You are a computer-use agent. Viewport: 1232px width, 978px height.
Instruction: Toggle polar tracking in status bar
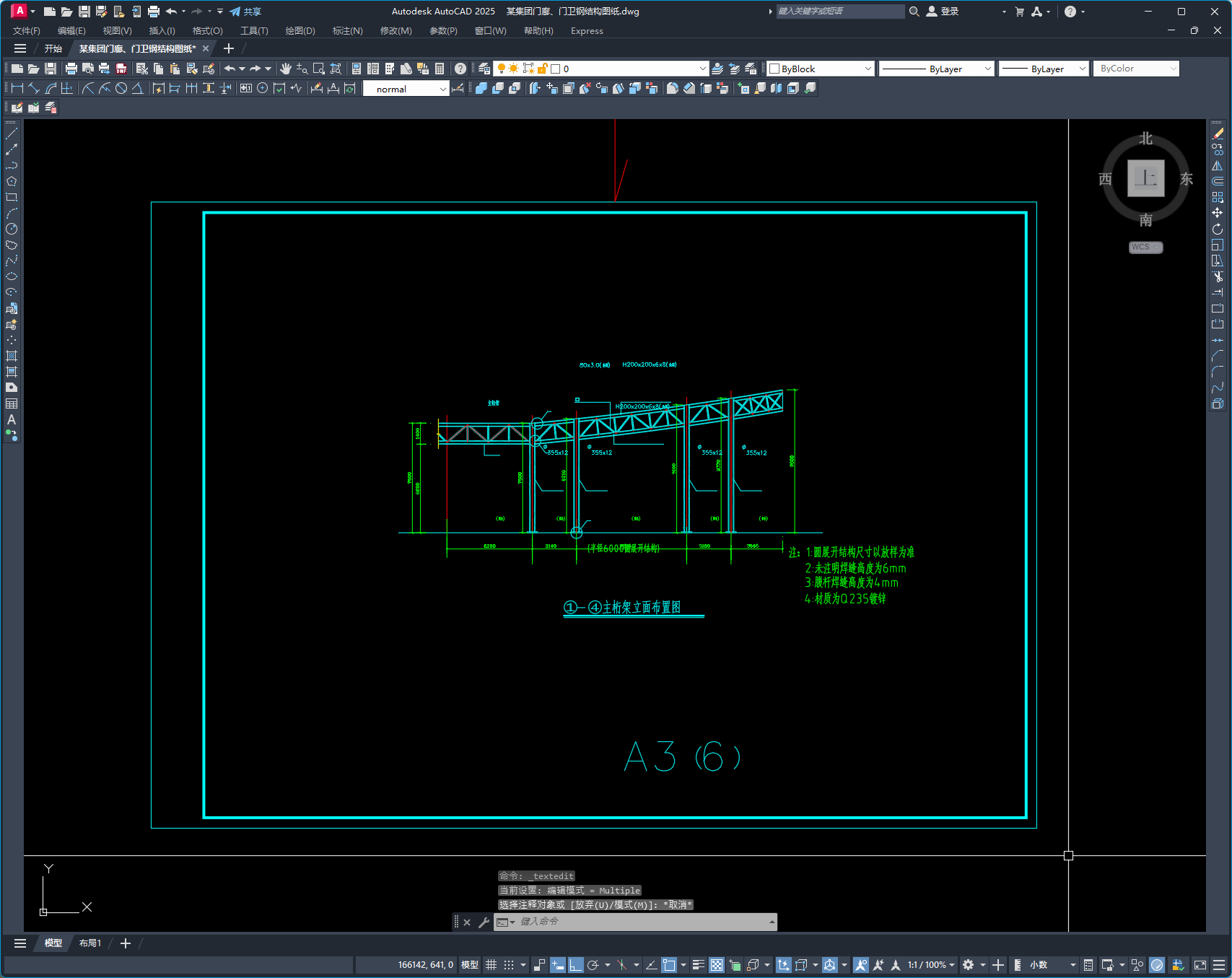coord(593,965)
